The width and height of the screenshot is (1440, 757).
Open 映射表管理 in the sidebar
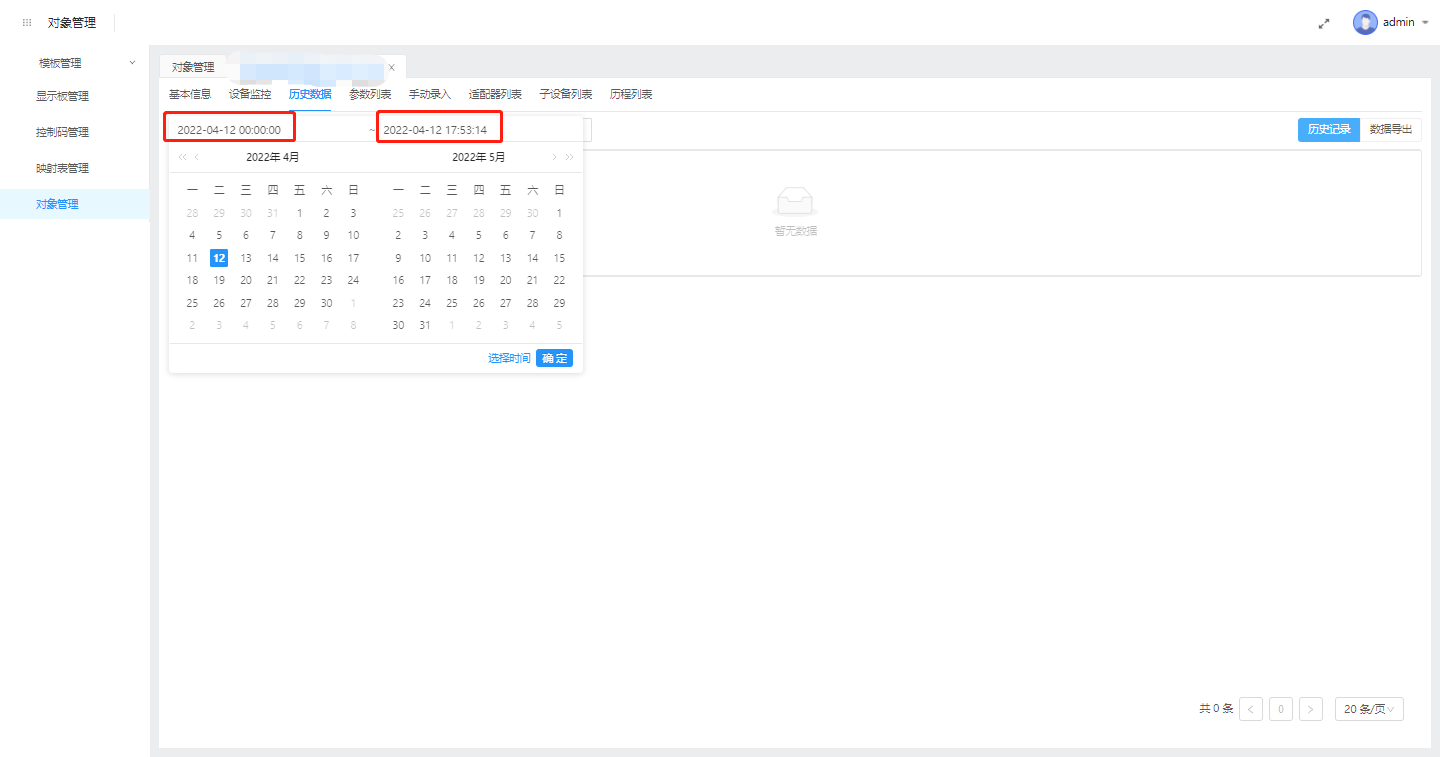click(62, 168)
